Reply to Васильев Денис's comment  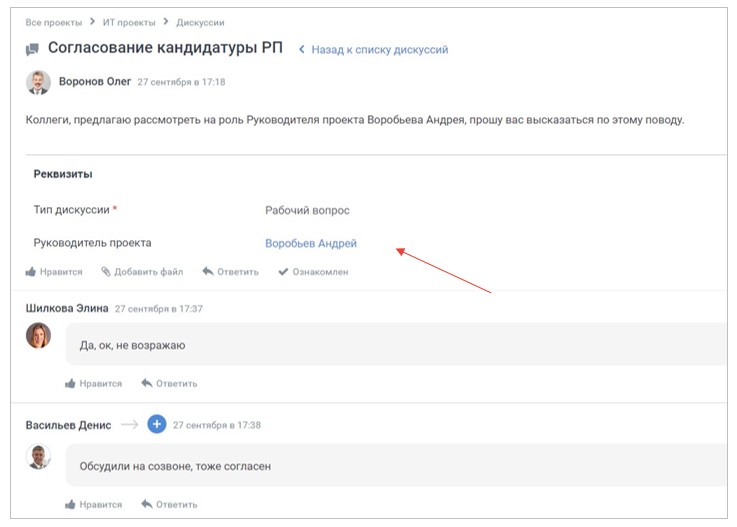point(169,504)
